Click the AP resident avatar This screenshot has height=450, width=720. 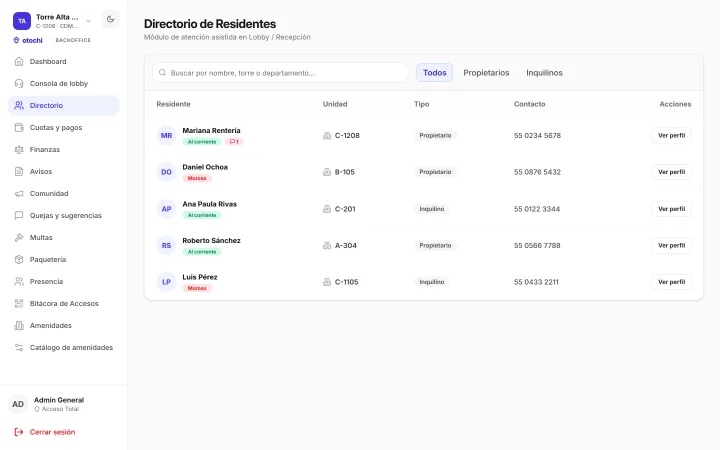[166, 209]
